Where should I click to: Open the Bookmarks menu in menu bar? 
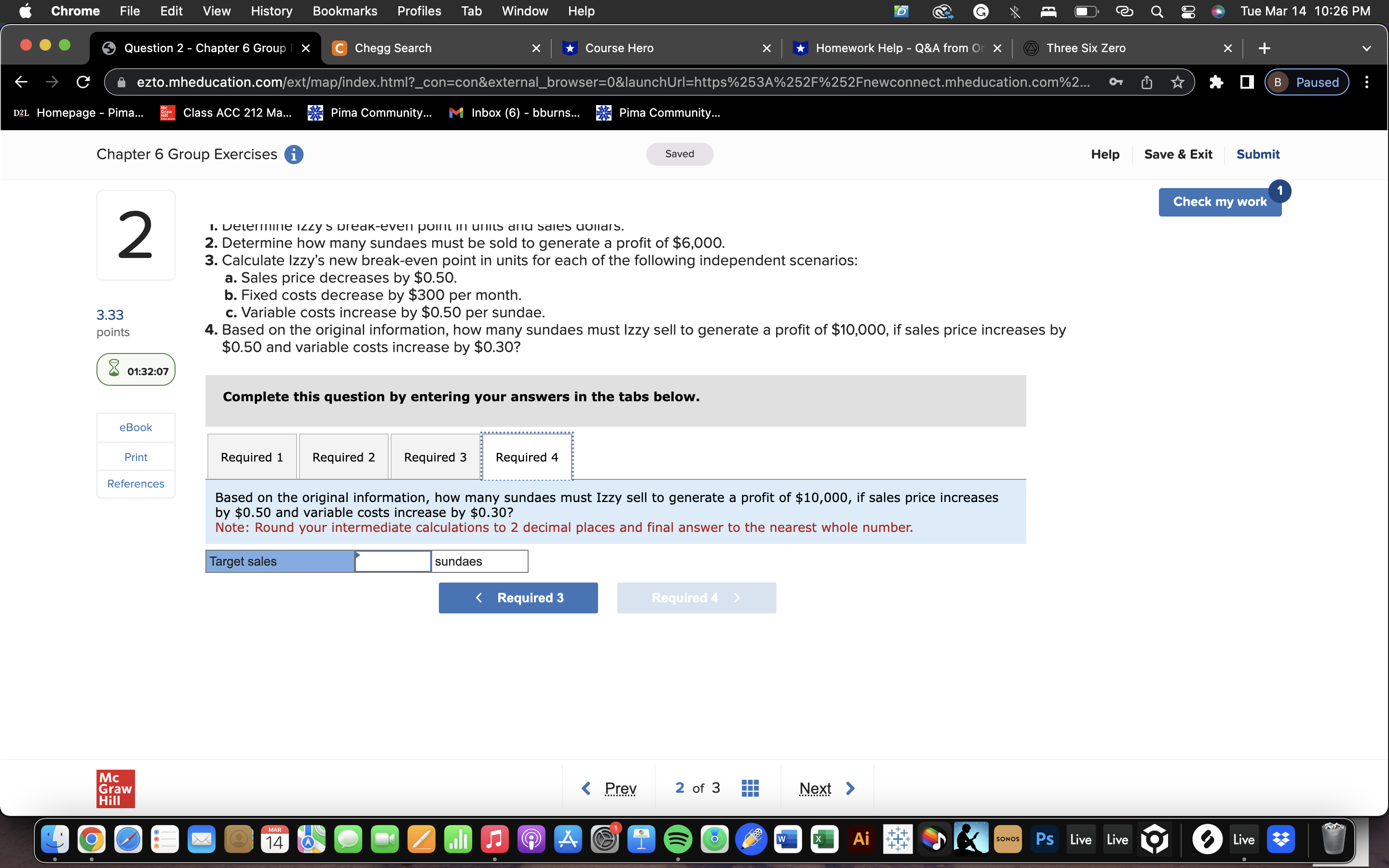click(344, 12)
